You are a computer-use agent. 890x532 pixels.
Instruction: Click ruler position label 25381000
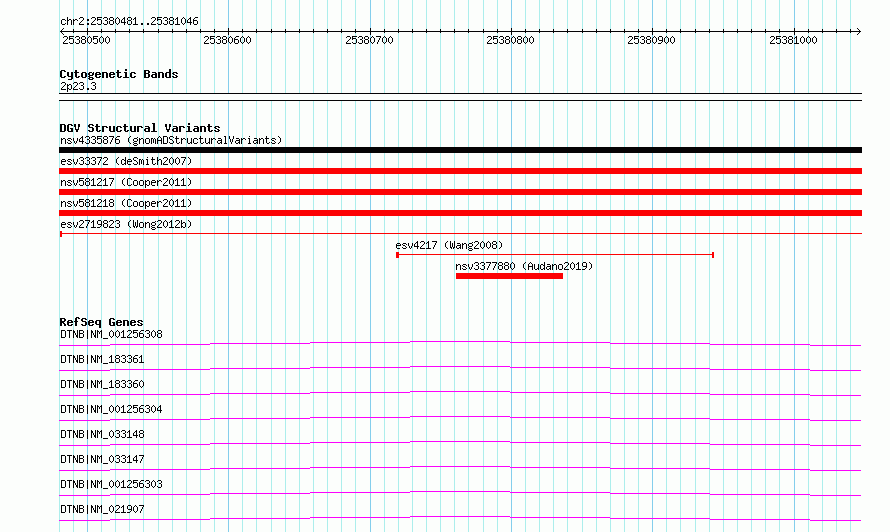(x=793, y=40)
